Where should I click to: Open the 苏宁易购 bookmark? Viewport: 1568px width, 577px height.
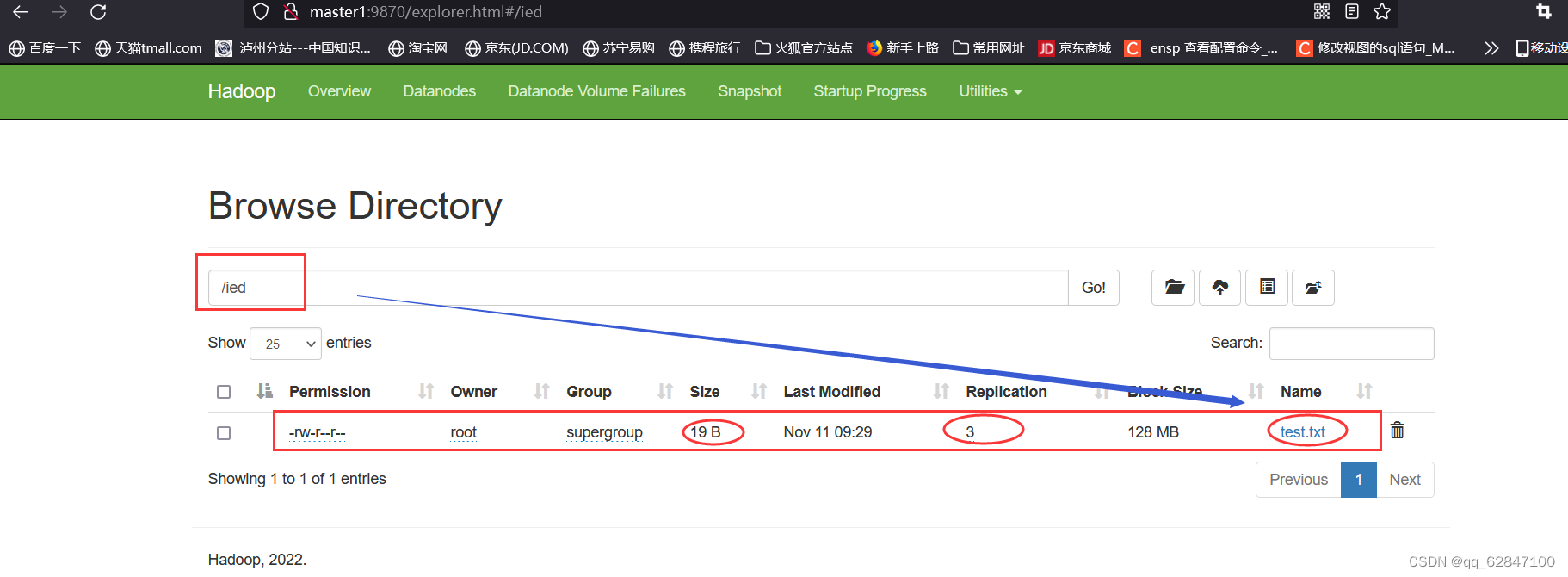pos(618,48)
